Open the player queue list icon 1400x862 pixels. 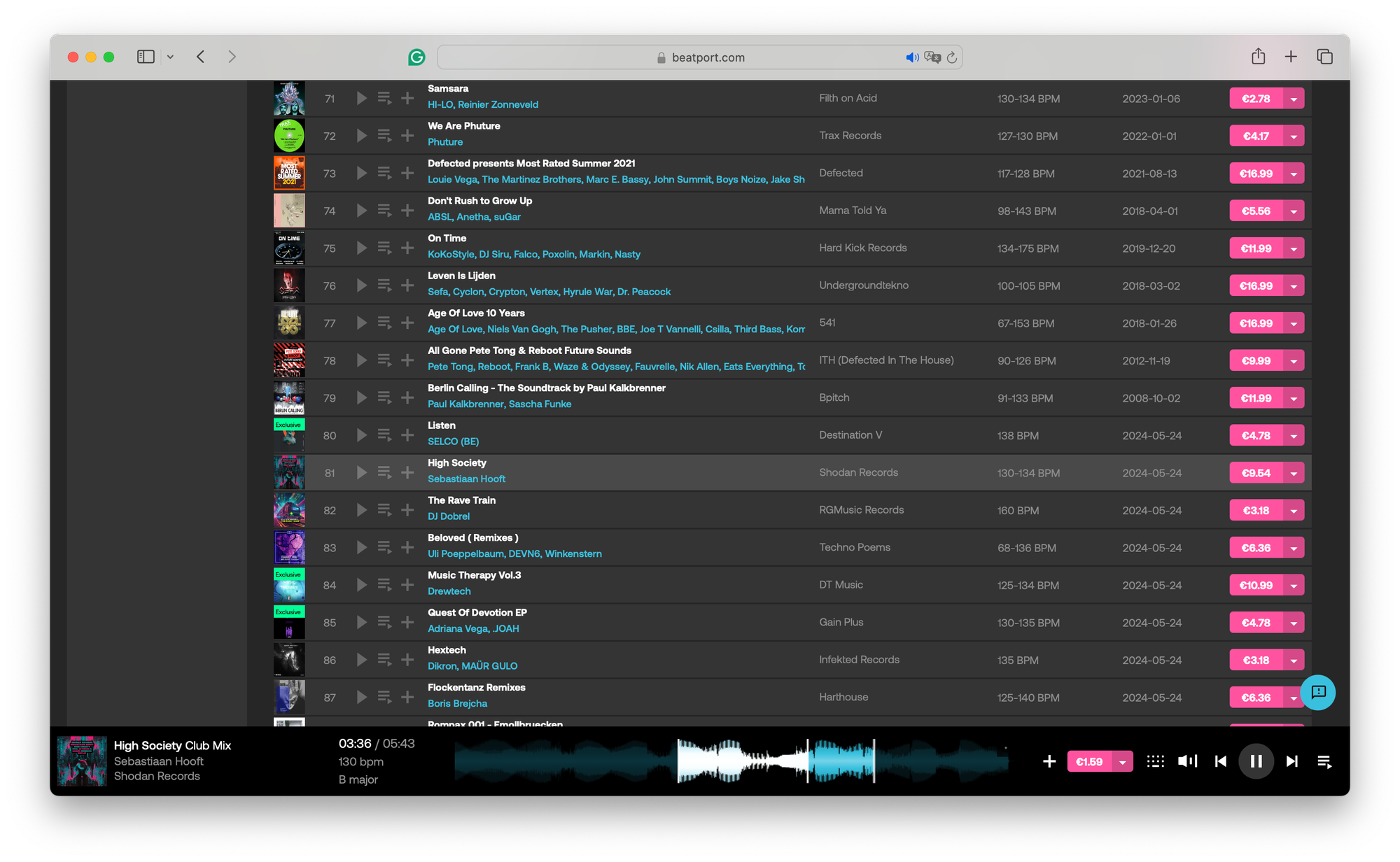tap(1324, 761)
